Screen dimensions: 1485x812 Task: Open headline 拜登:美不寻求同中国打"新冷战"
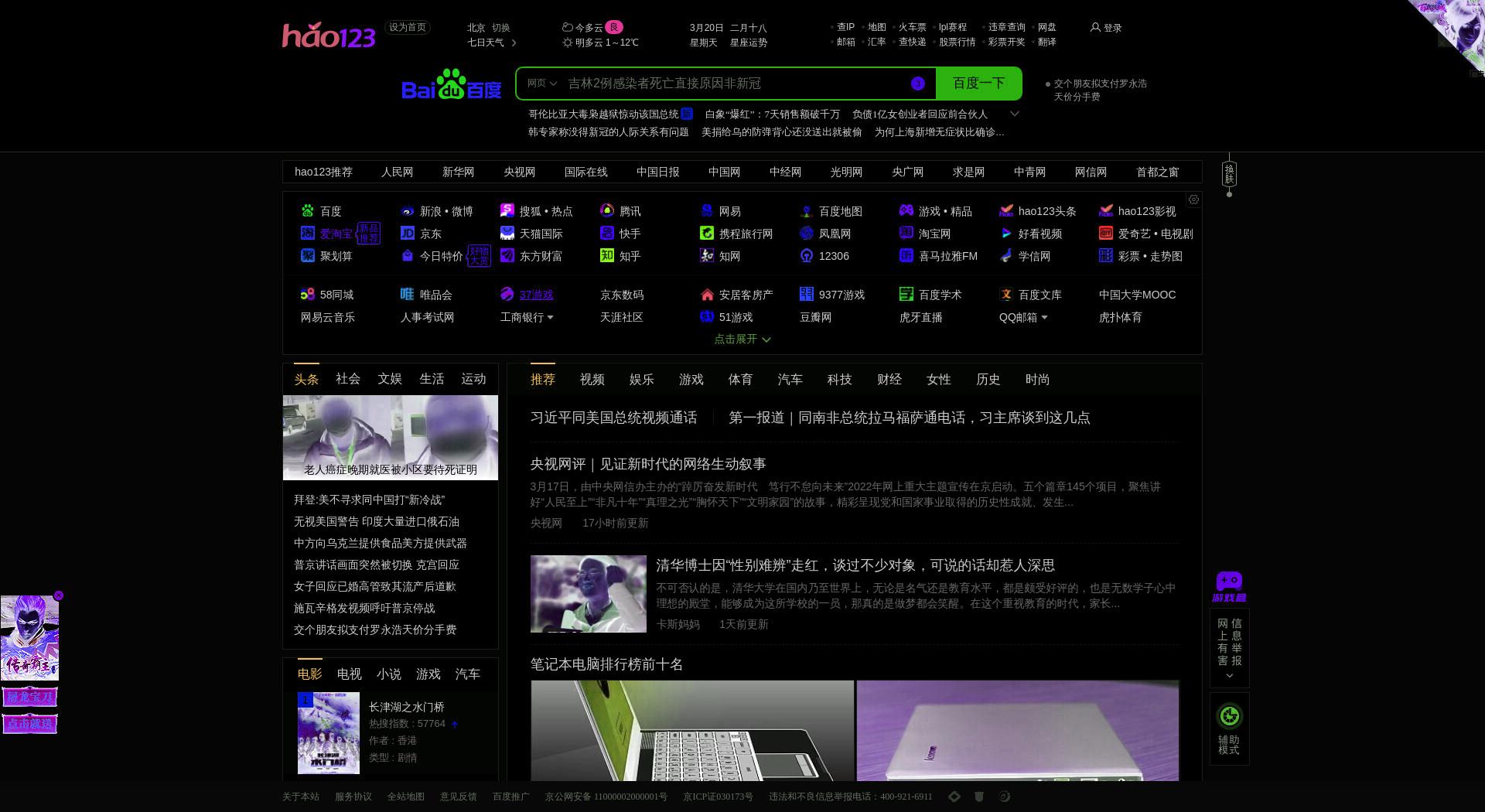coord(369,500)
